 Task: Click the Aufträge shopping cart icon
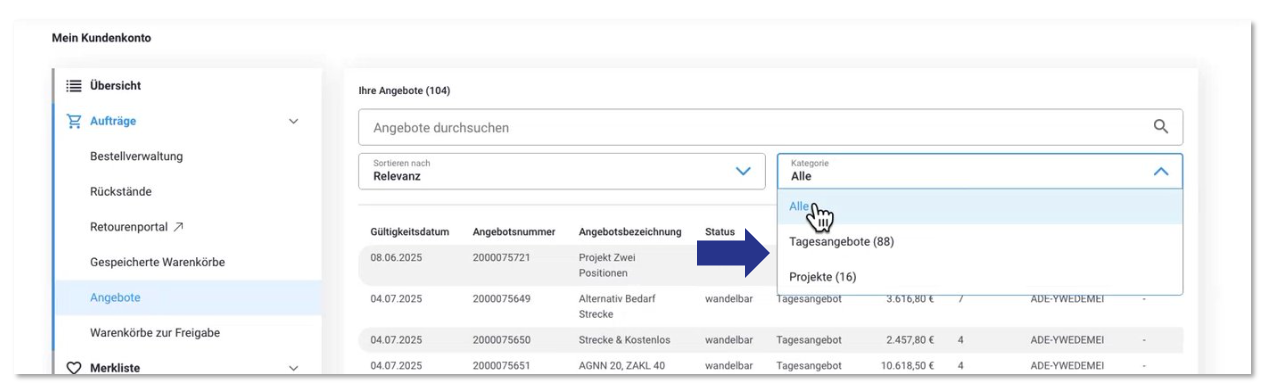coord(73,121)
